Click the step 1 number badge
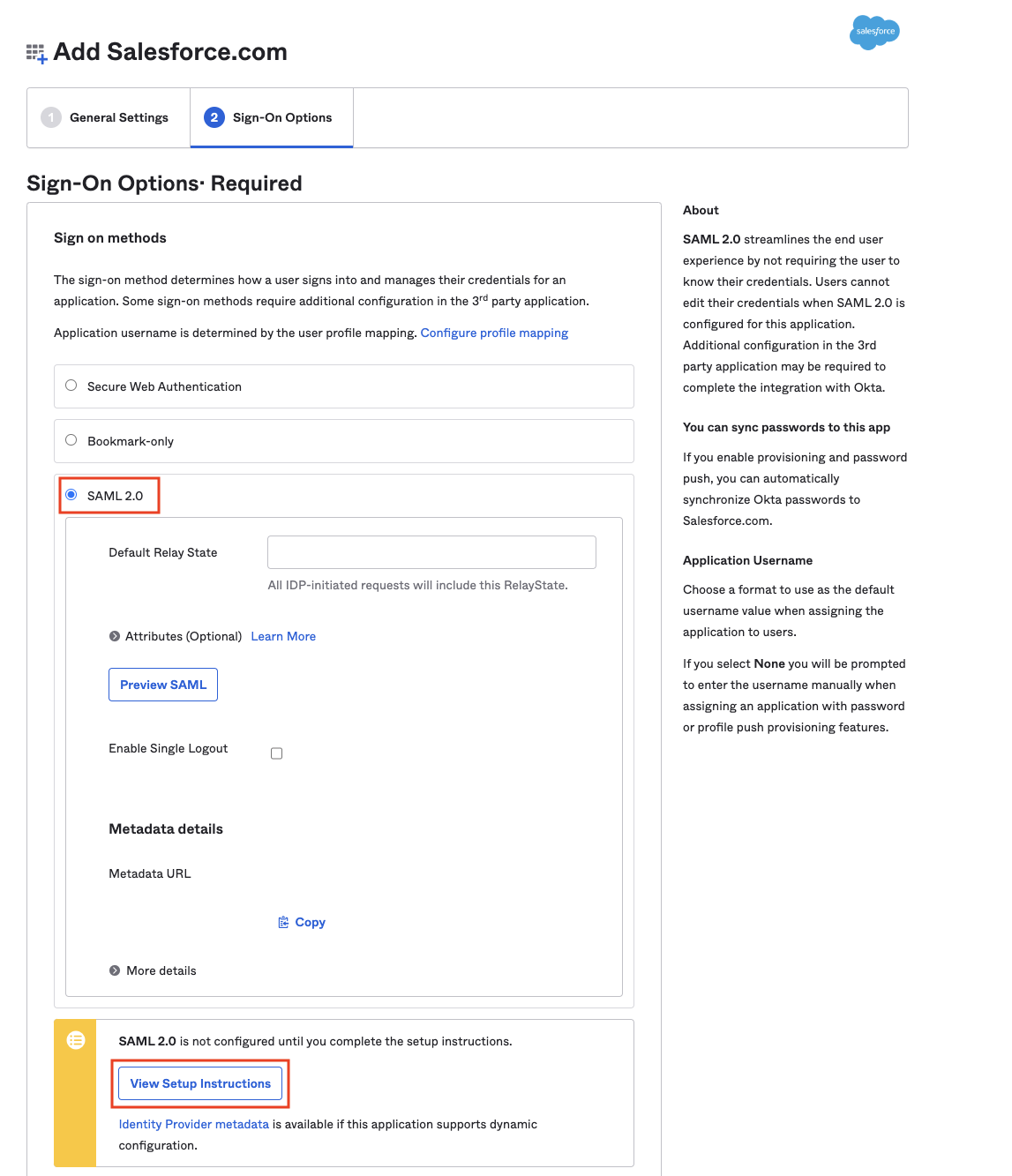The width and height of the screenshot is (1012, 1176). 51,117
